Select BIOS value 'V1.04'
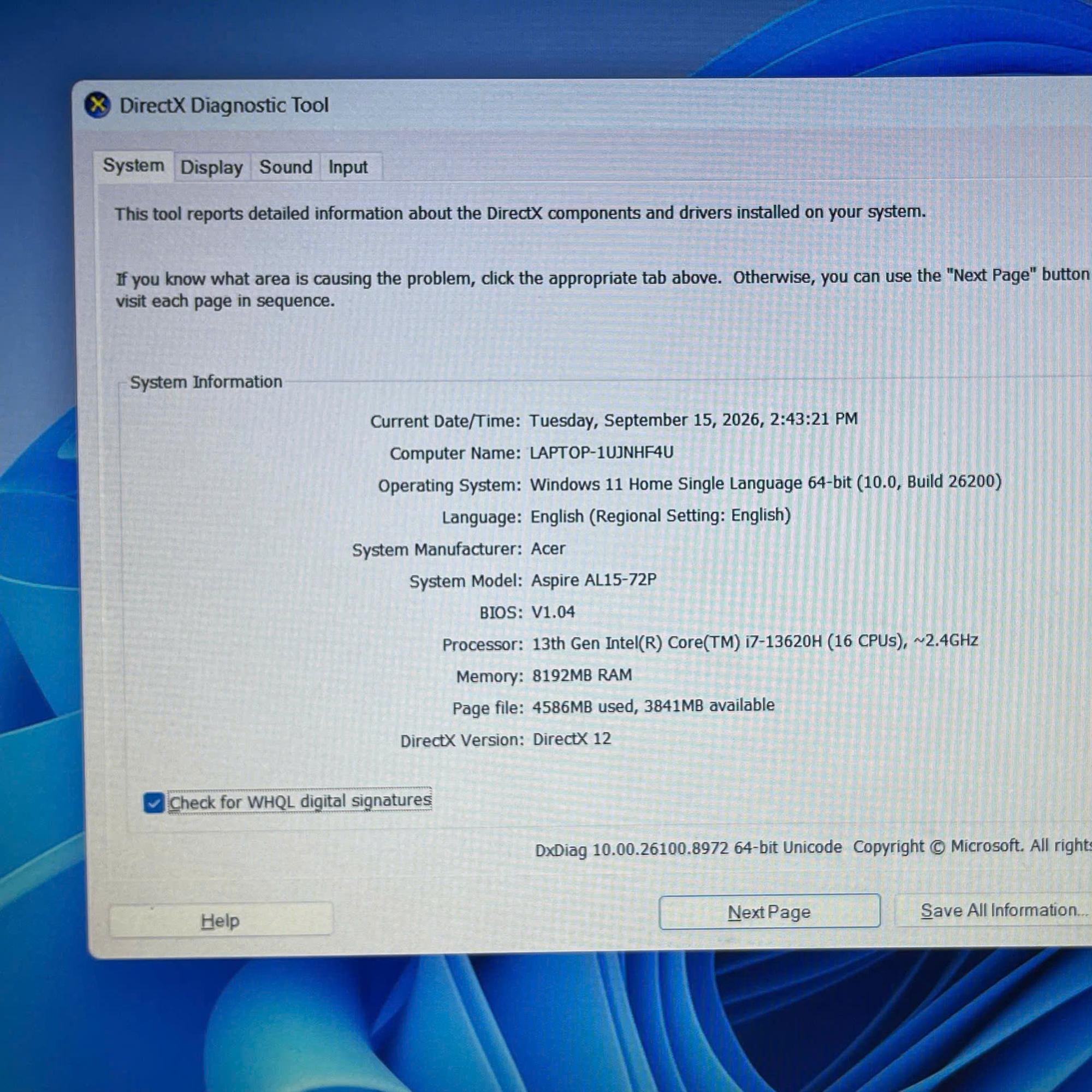1092x1092 pixels. point(553,612)
